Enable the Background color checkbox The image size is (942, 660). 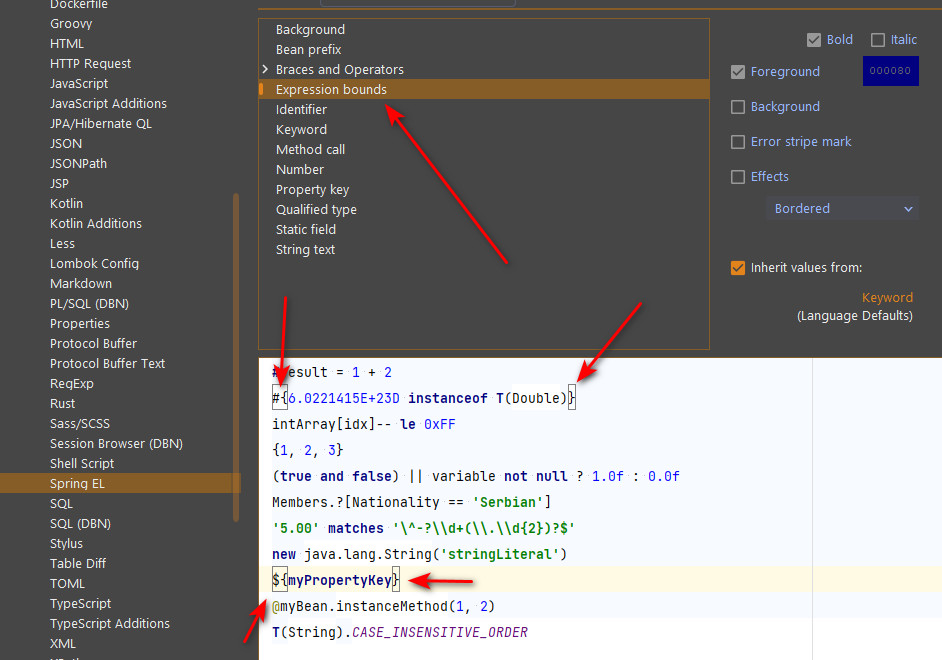tap(738, 106)
